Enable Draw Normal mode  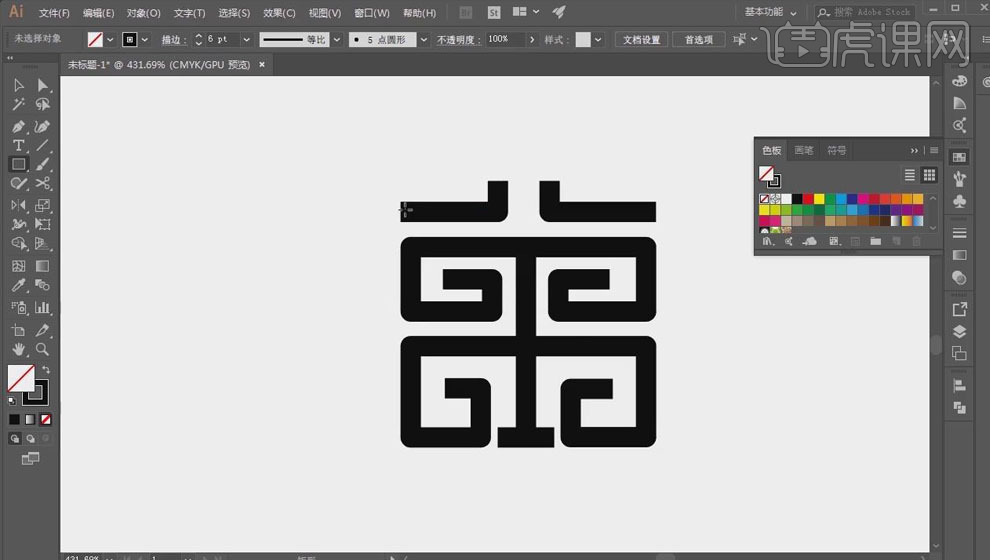coord(15,438)
